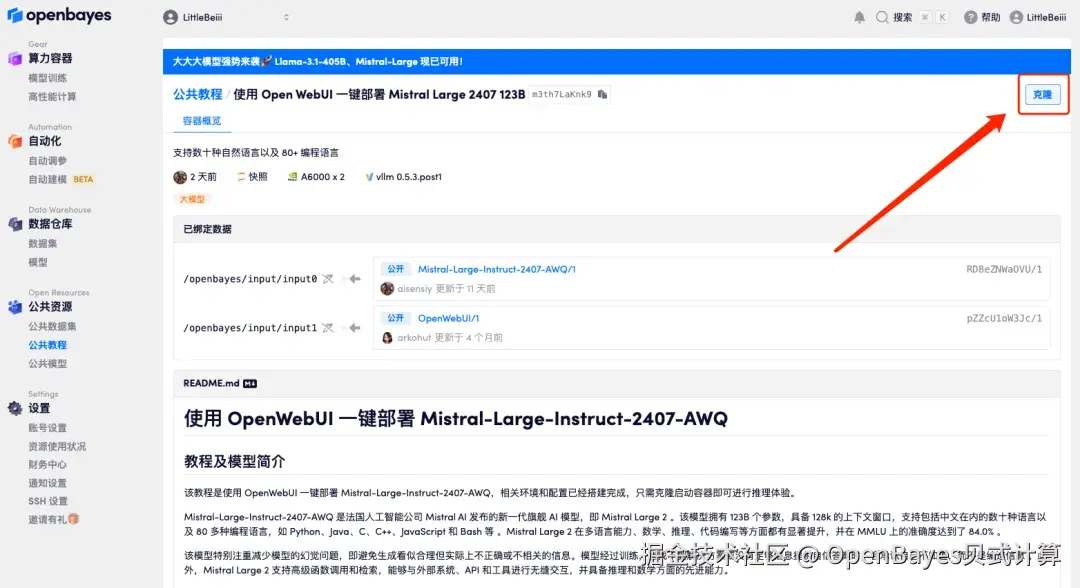Click the LittleBeiii avatar at top right

point(1016,17)
